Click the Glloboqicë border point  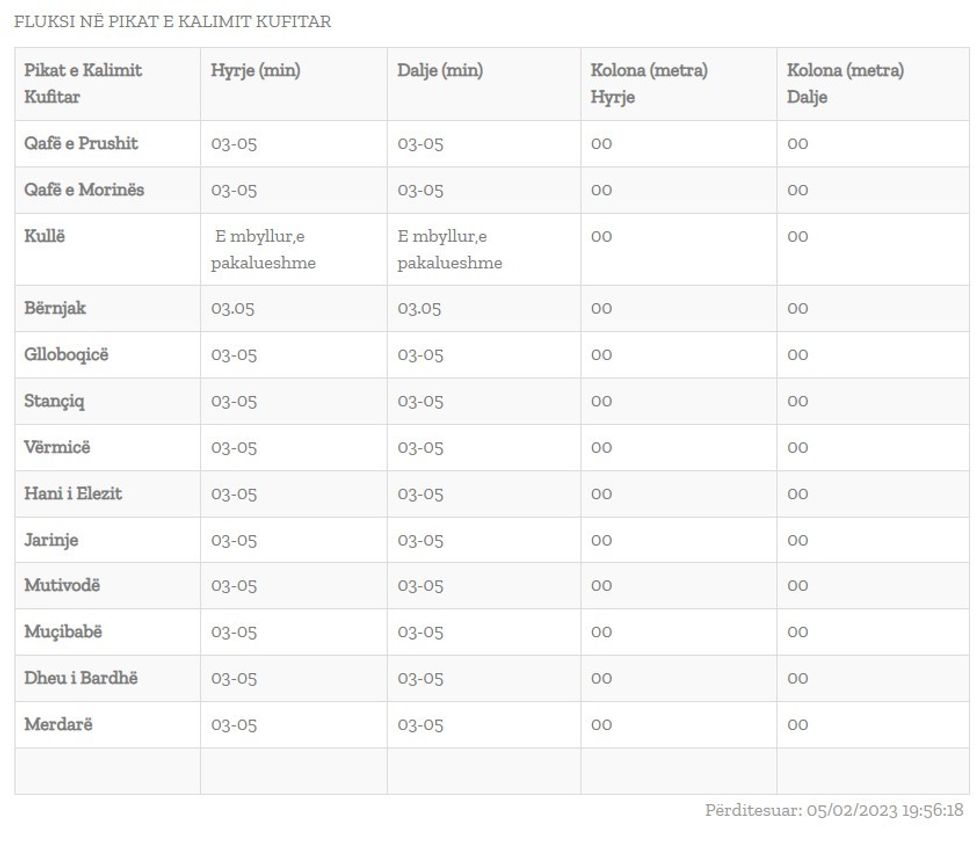coord(66,354)
